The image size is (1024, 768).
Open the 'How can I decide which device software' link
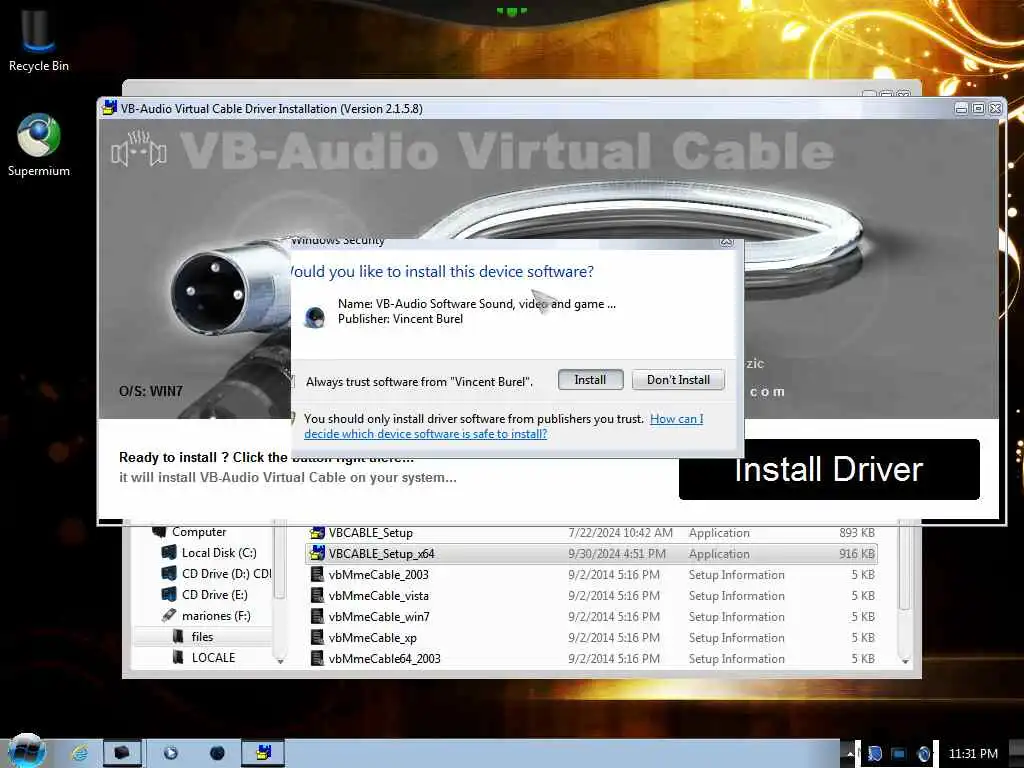point(503,426)
